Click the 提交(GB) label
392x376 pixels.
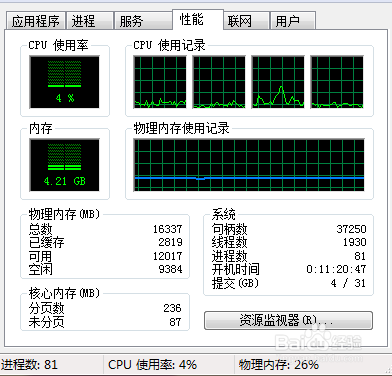click(235, 283)
